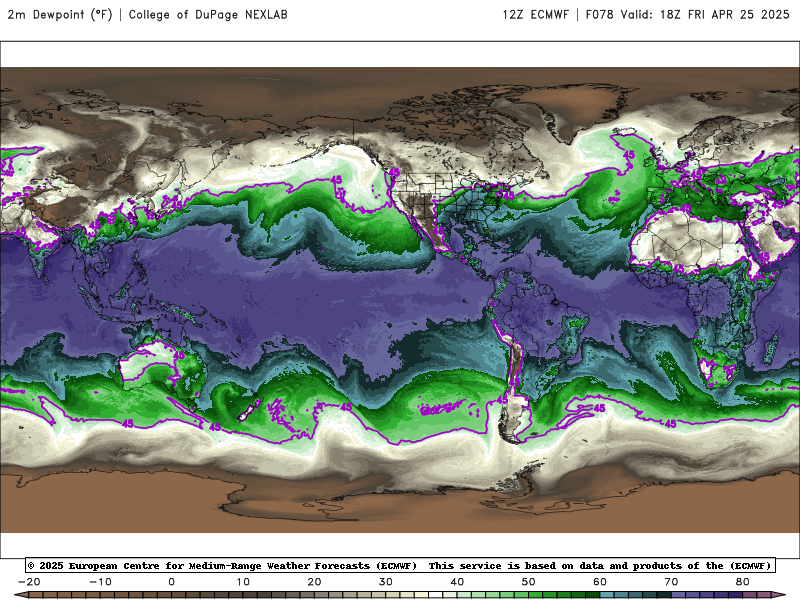Click the 45 contour label inside Australia
Viewport: 800px width, 600px height.
click(179, 355)
